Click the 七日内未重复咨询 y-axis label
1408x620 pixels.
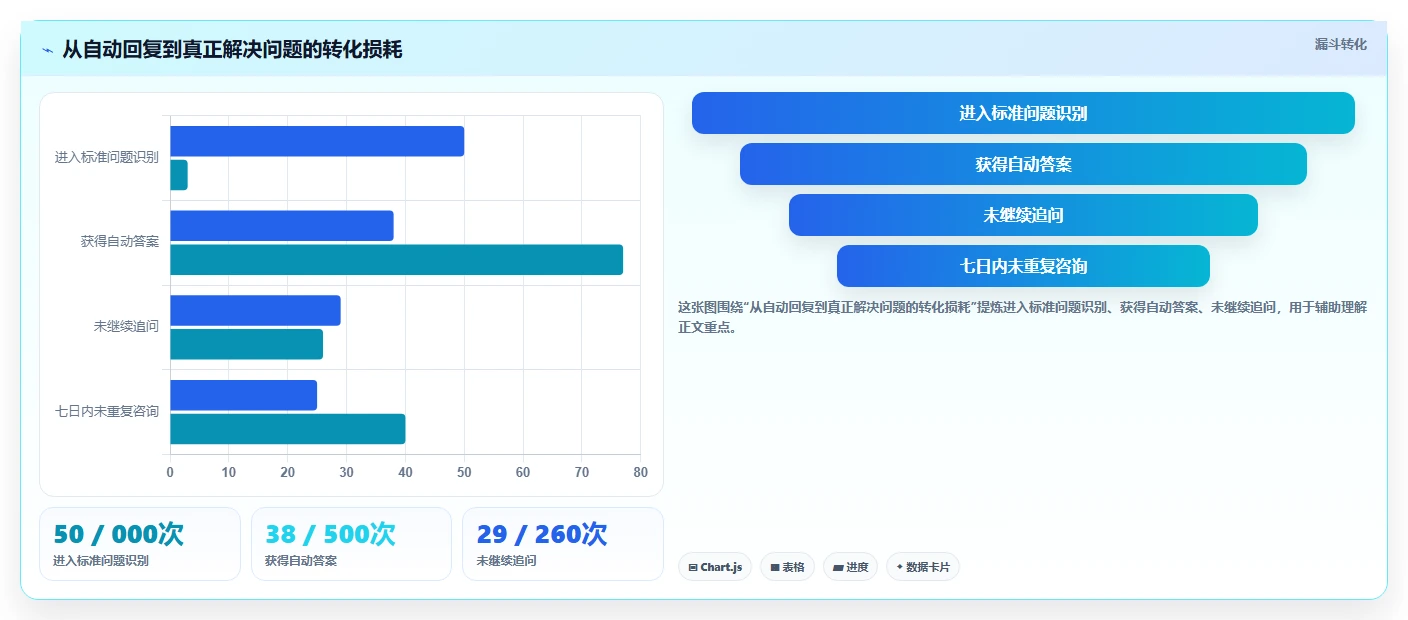[107, 411]
